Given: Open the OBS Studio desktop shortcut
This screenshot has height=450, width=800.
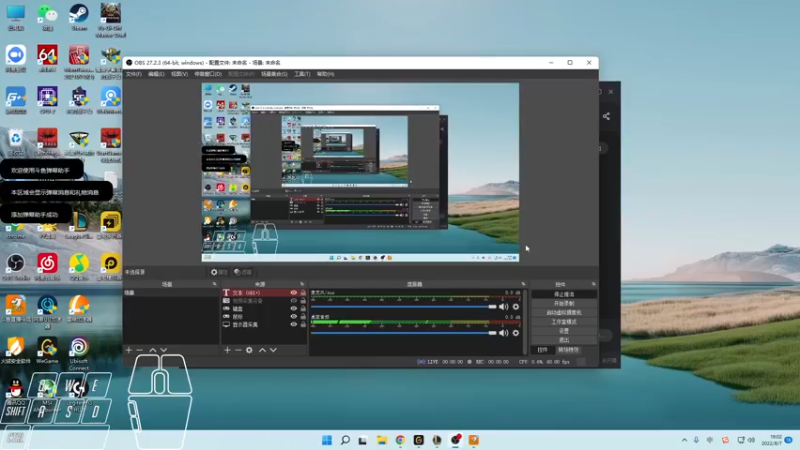Looking at the screenshot, I should coord(16,267).
